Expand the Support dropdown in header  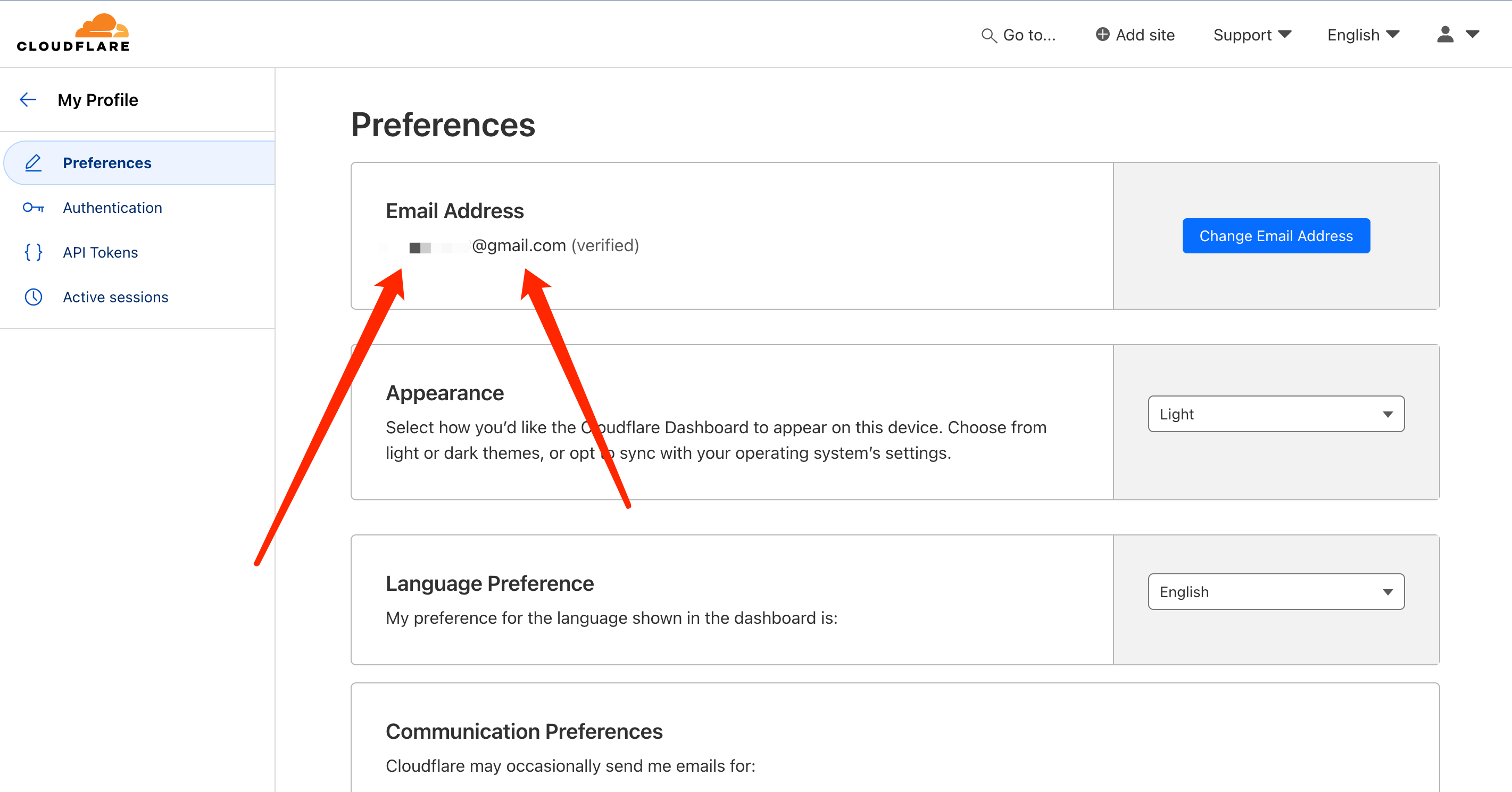(1252, 35)
